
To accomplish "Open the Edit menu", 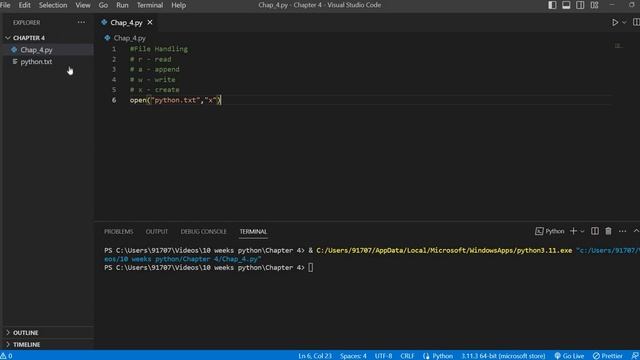I will click(x=24, y=5).
